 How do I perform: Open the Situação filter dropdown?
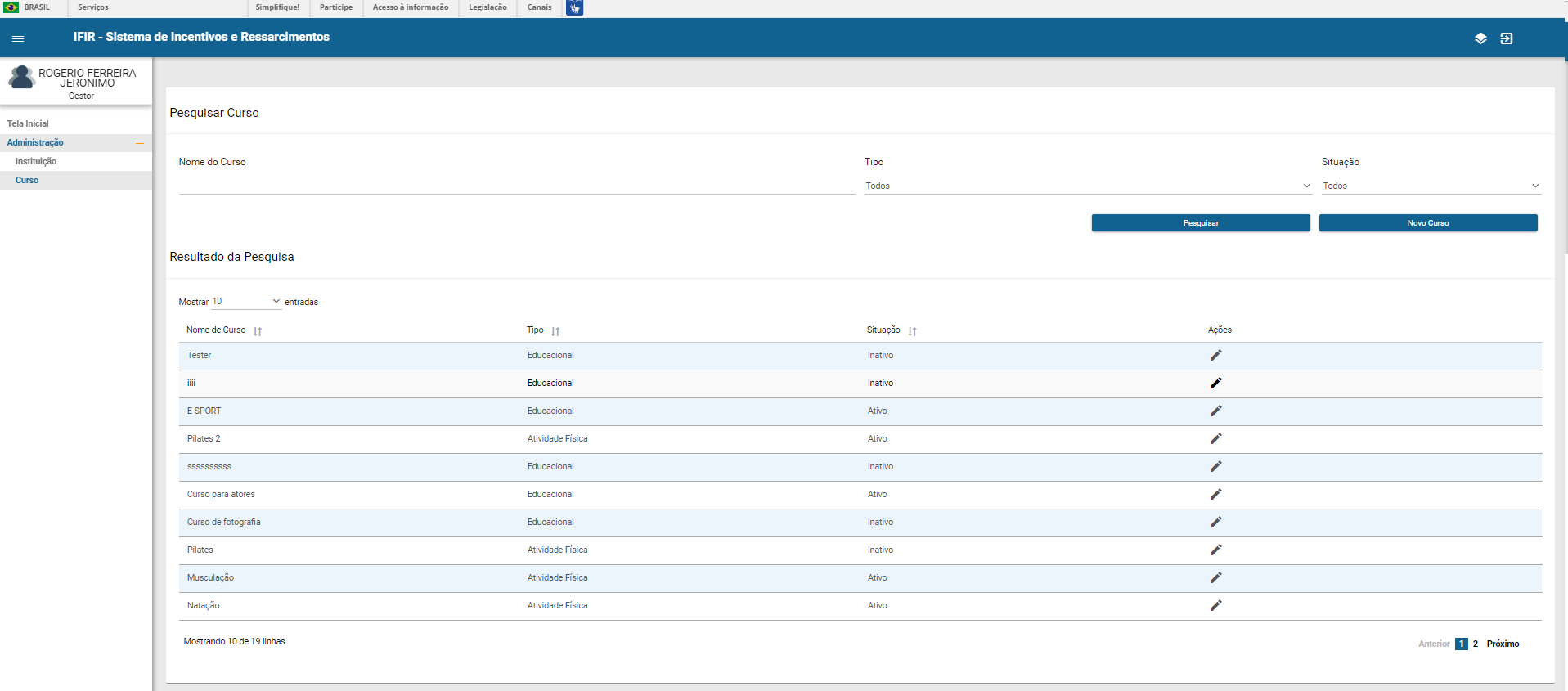(x=1430, y=186)
